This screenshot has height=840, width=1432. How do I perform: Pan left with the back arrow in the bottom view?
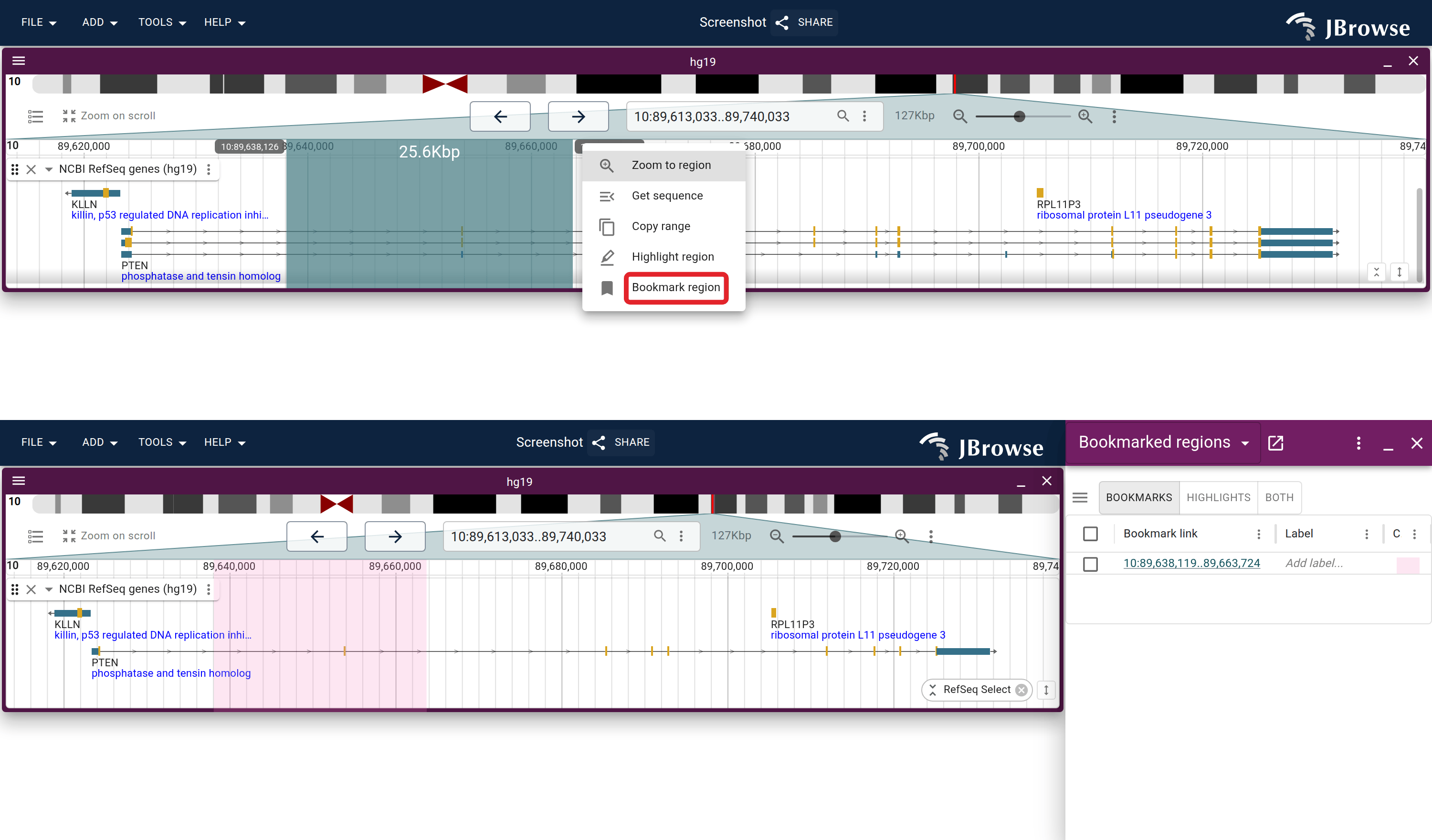[316, 536]
